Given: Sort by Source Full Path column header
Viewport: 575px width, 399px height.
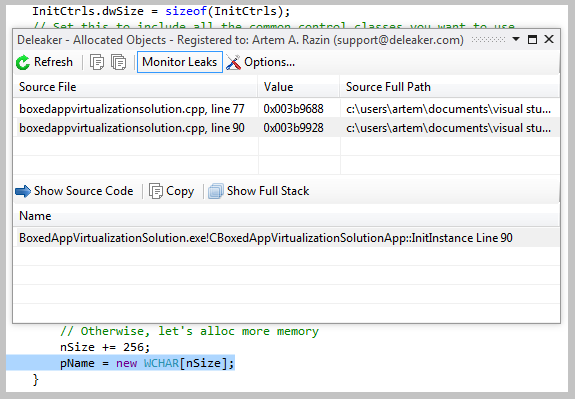Looking at the screenshot, I should pyautogui.click(x=450, y=87).
